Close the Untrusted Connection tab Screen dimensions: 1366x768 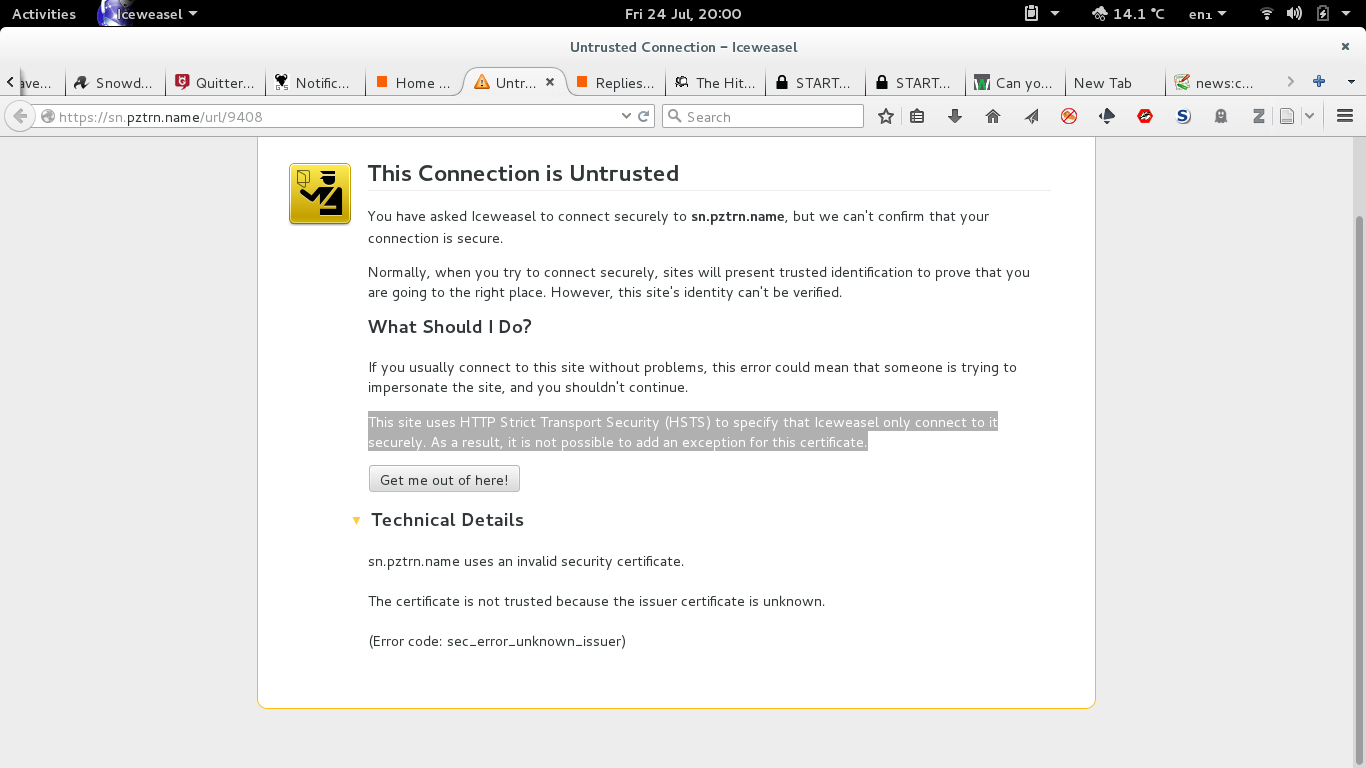pyautogui.click(x=549, y=82)
